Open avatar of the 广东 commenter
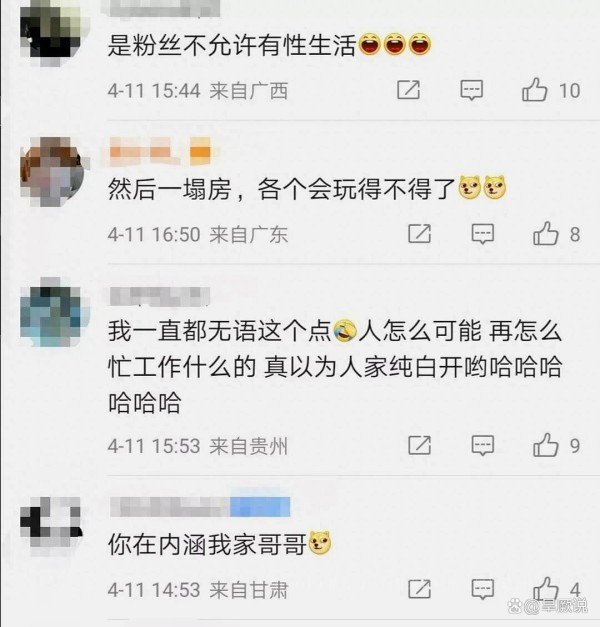 click(x=53, y=172)
